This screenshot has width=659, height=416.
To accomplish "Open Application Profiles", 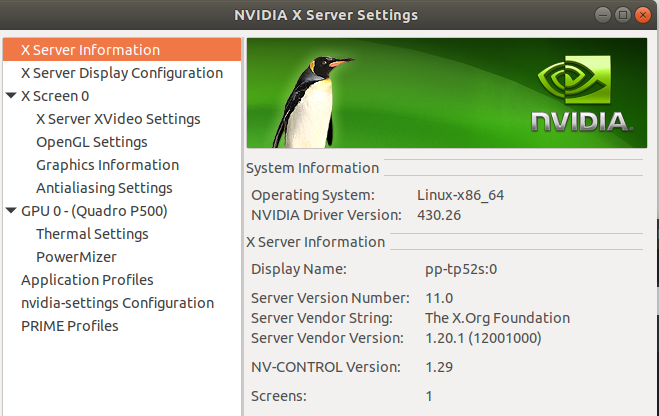I will [x=87, y=280].
